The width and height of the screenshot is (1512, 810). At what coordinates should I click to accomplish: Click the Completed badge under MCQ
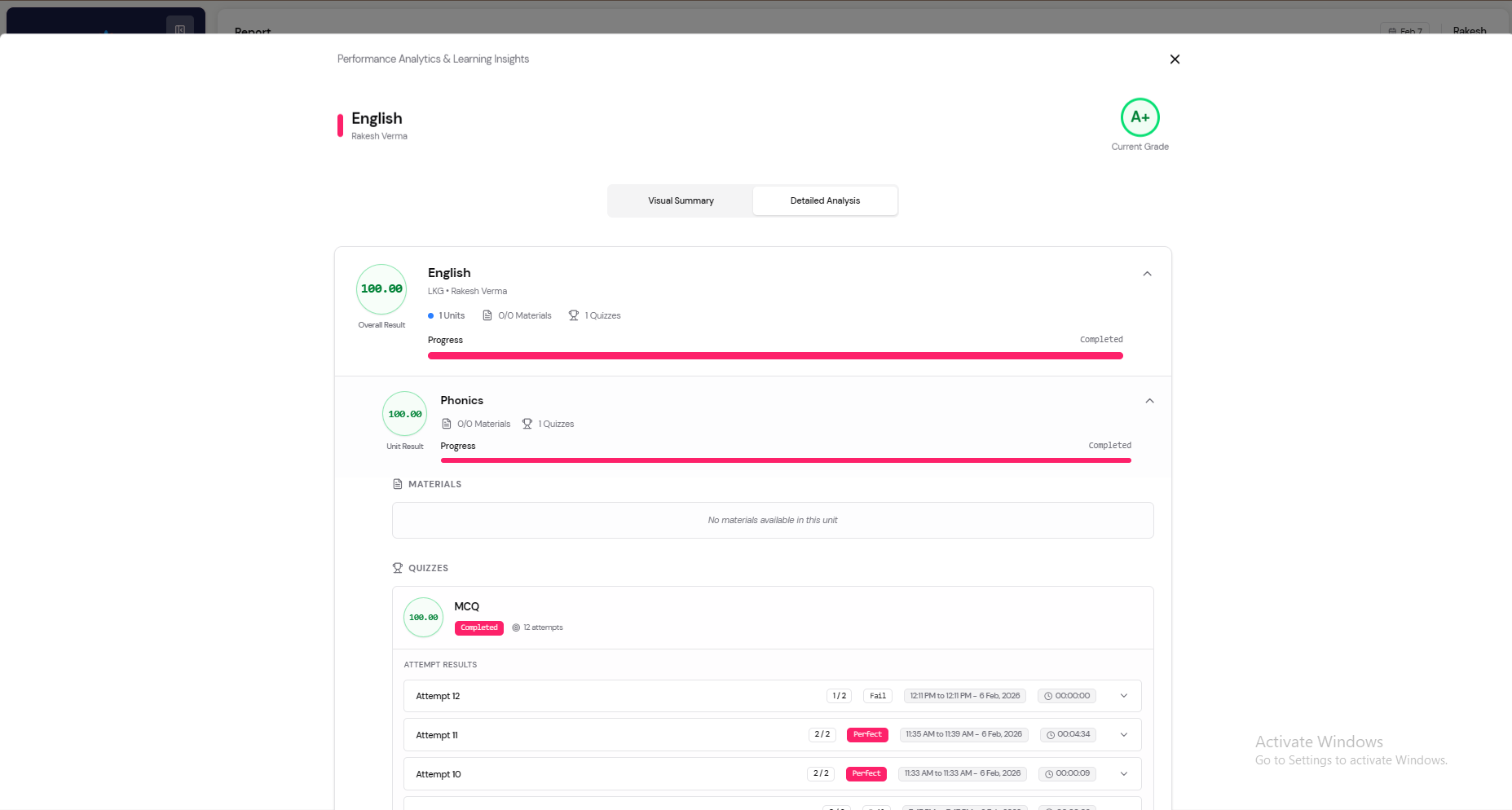478,627
